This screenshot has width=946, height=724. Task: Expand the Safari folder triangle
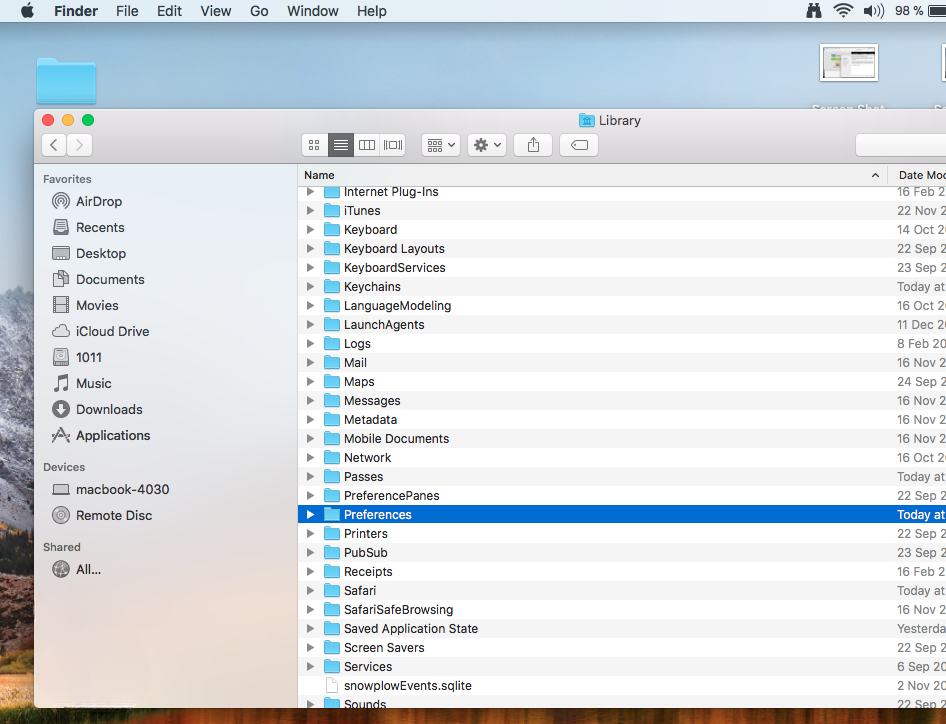click(x=311, y=591)
